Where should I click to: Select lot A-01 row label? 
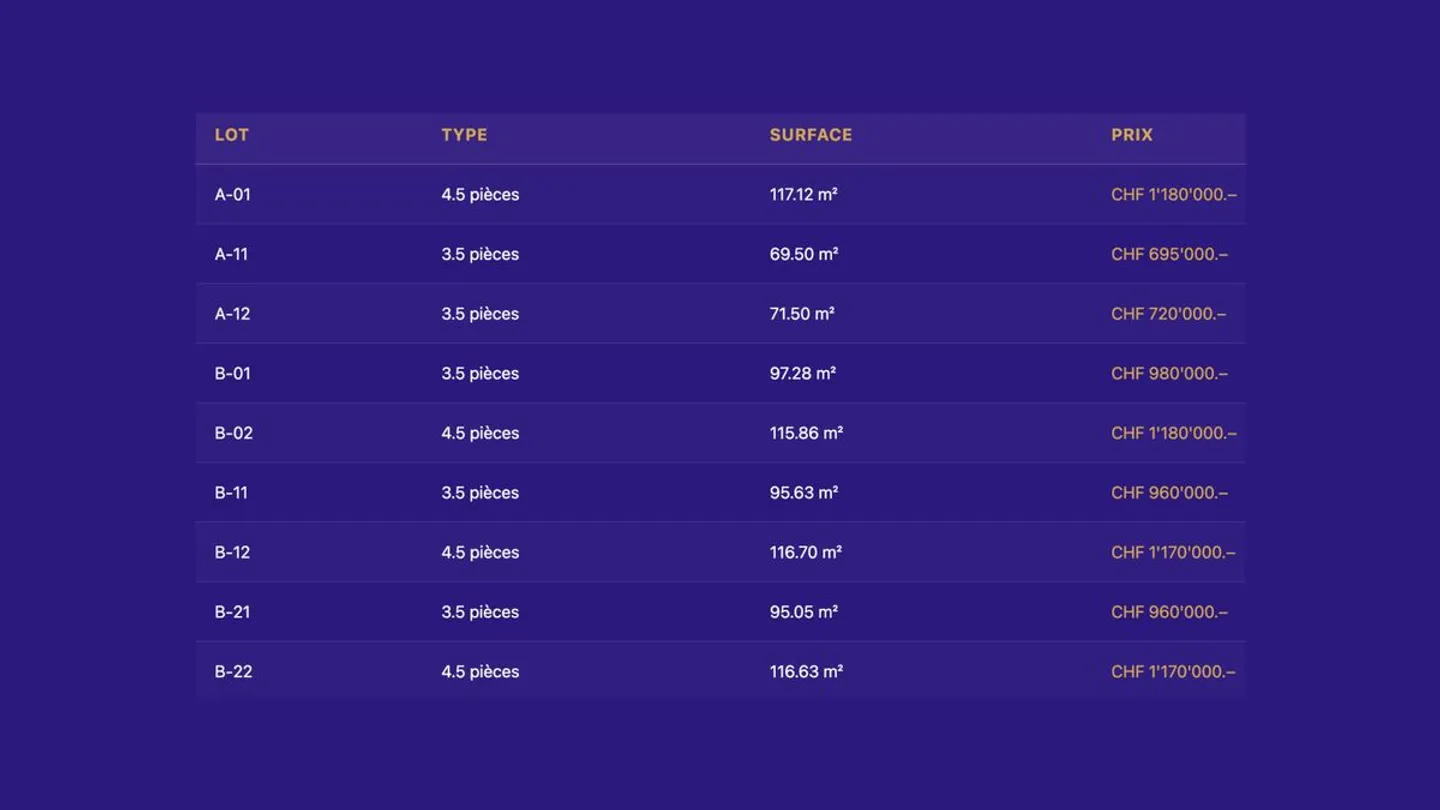click(x=232, y=194)
